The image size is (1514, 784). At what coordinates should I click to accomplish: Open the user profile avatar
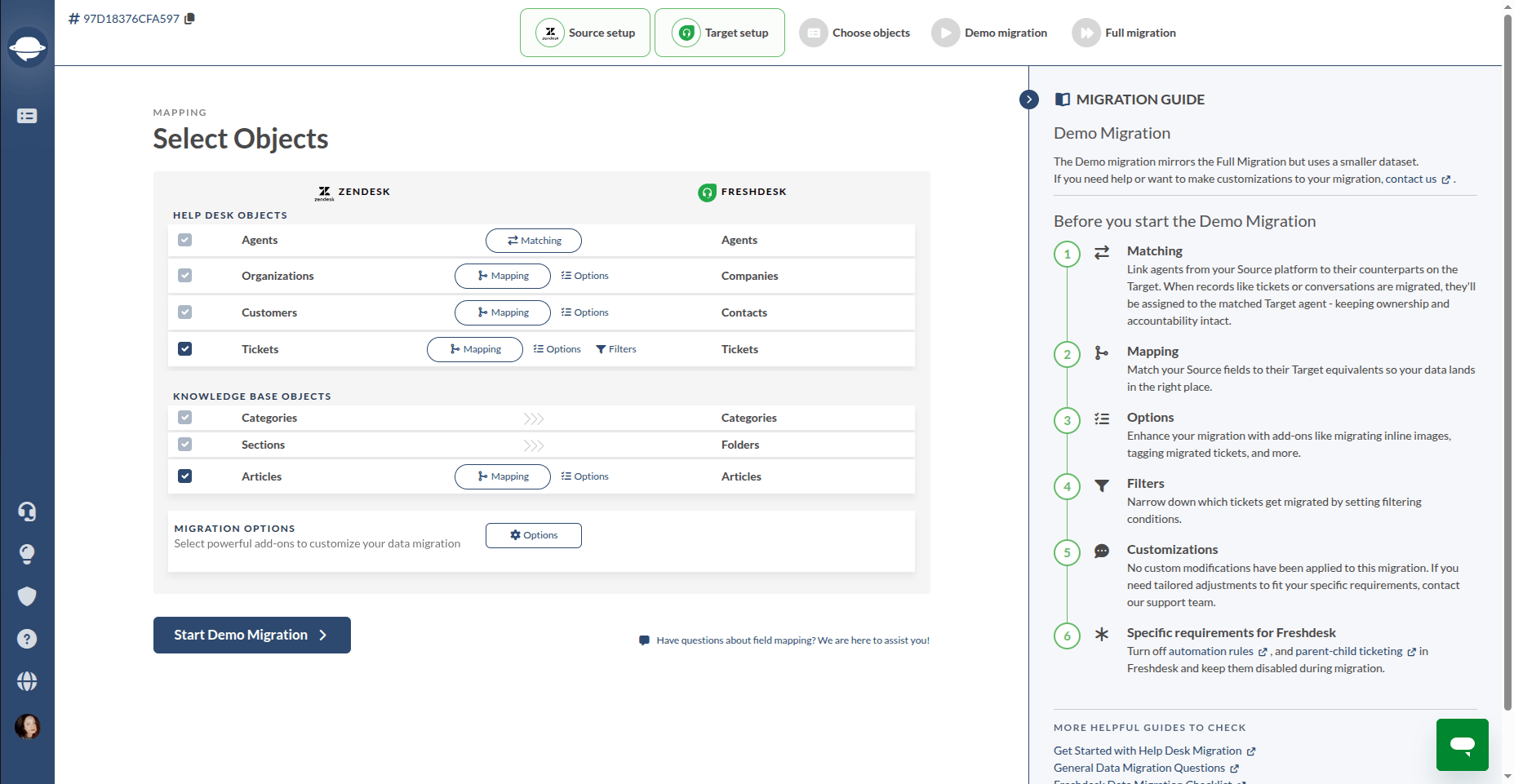point(27,726)
